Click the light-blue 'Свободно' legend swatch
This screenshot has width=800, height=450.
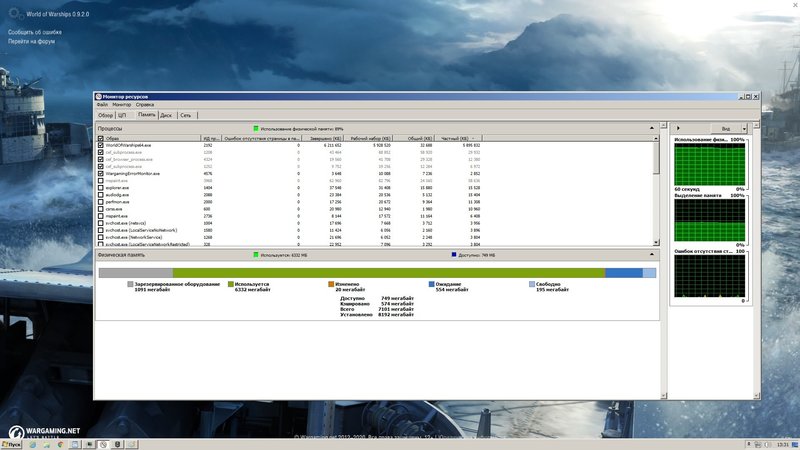(x=532, y=284)
